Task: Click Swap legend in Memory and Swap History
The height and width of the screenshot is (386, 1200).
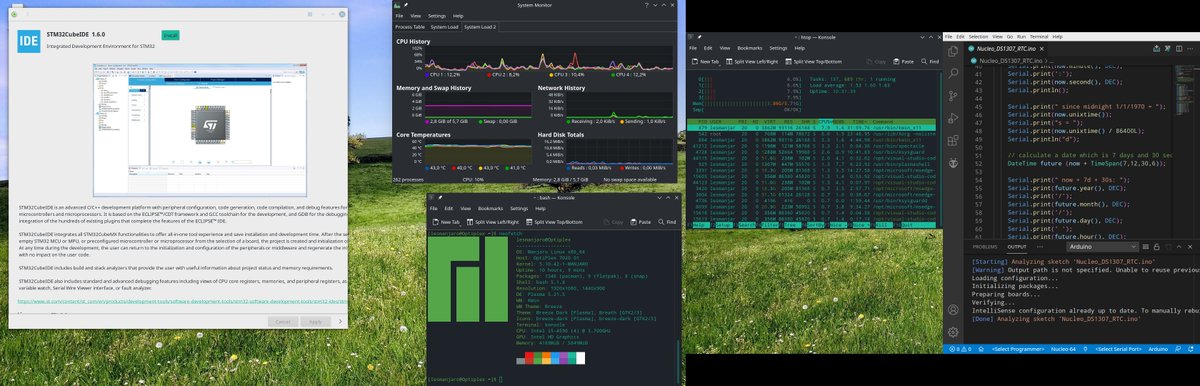Action: pyautogui.click(x=499, y=122)
